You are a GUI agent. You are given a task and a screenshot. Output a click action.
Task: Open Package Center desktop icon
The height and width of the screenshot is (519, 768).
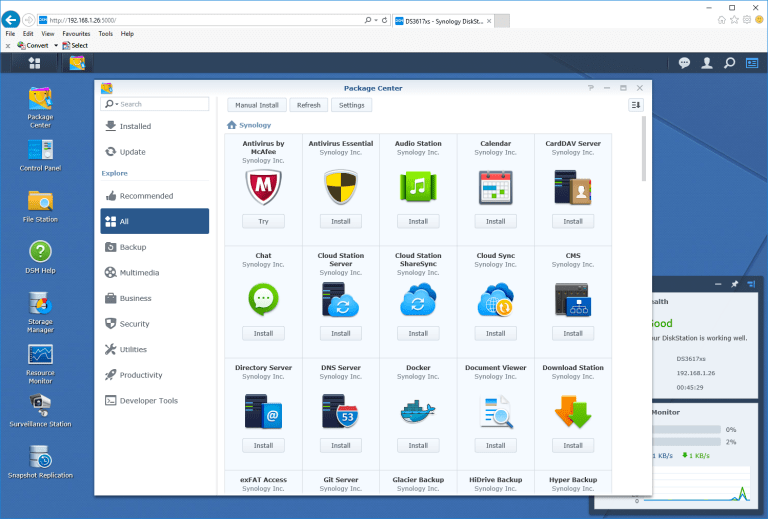[40, 100]
